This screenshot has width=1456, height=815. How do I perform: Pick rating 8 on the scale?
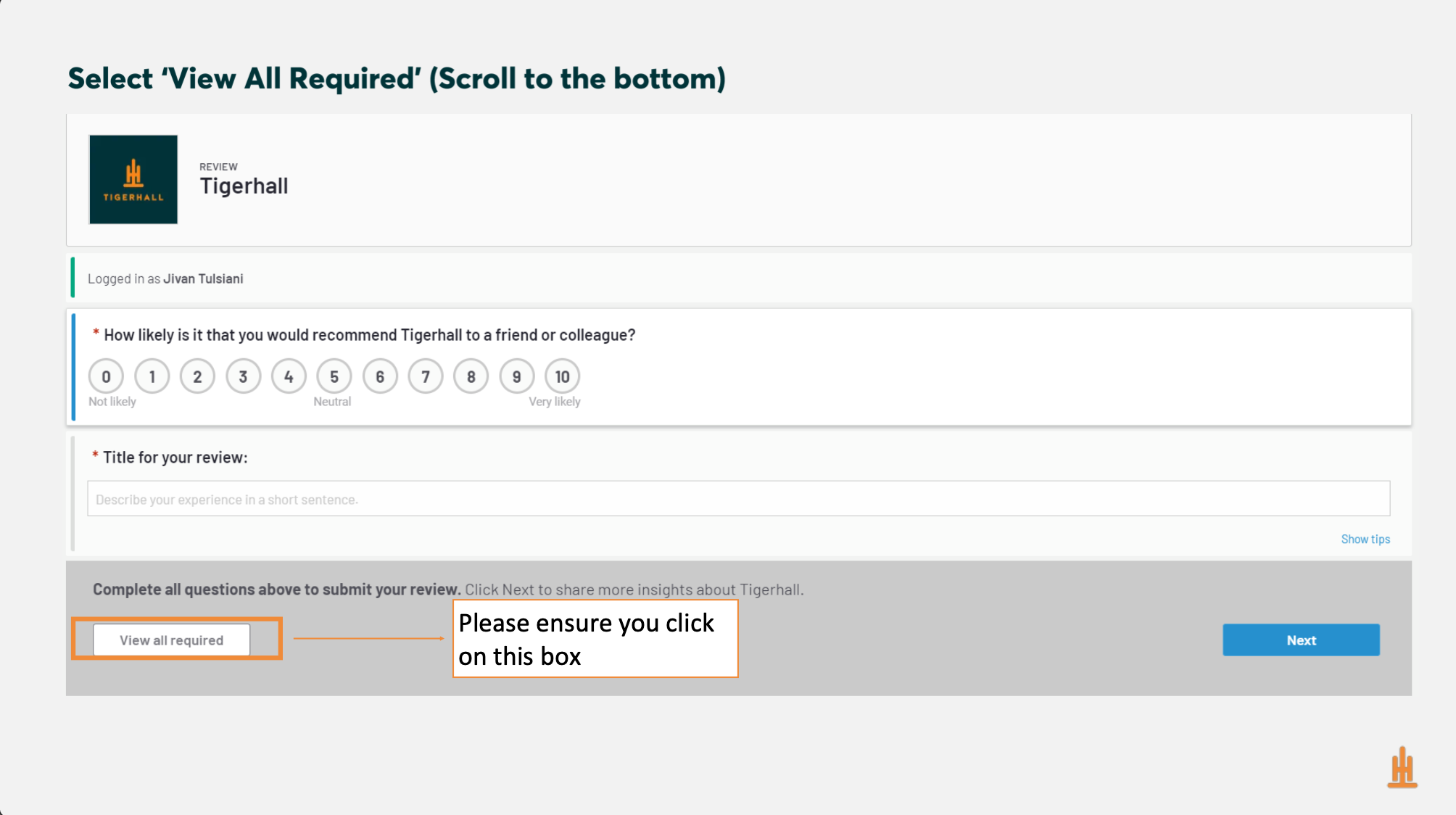(471, 376)
